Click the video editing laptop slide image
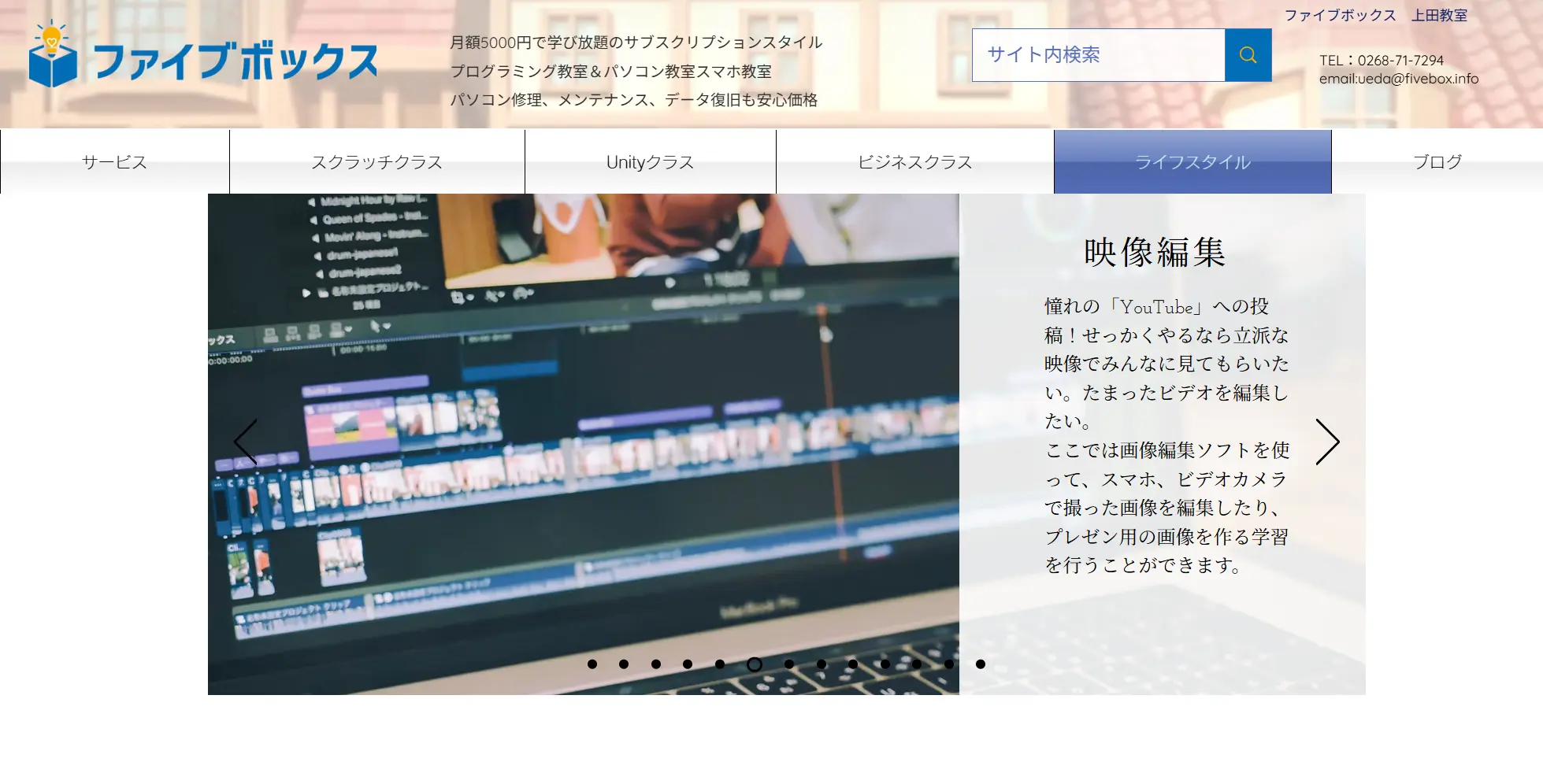 click(x=584, y=444)
